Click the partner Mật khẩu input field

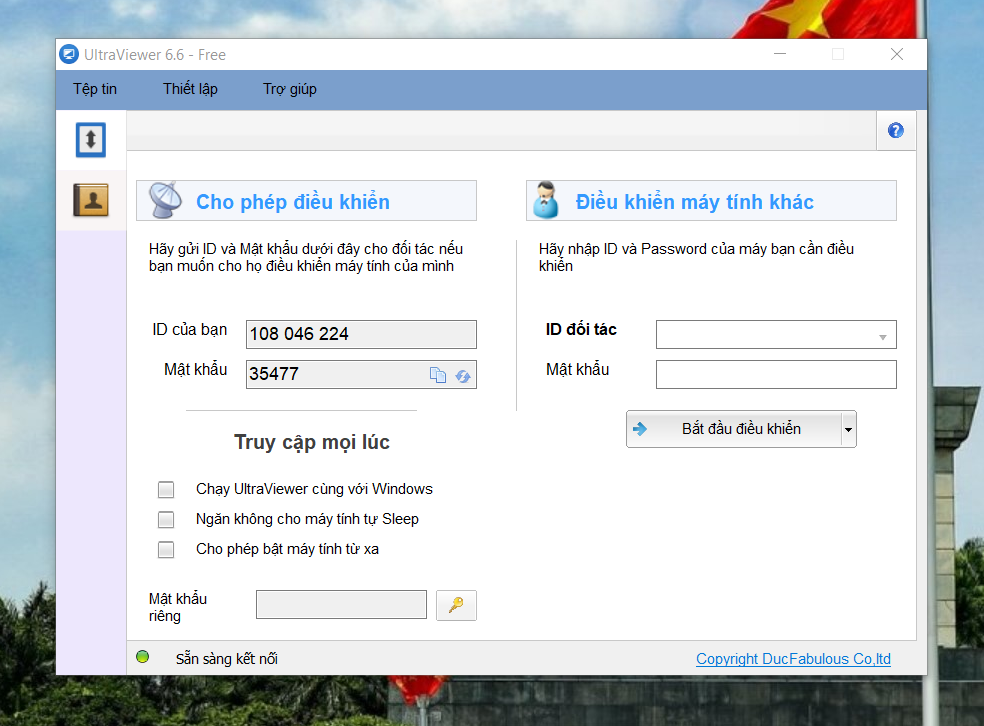click(776, 375)
